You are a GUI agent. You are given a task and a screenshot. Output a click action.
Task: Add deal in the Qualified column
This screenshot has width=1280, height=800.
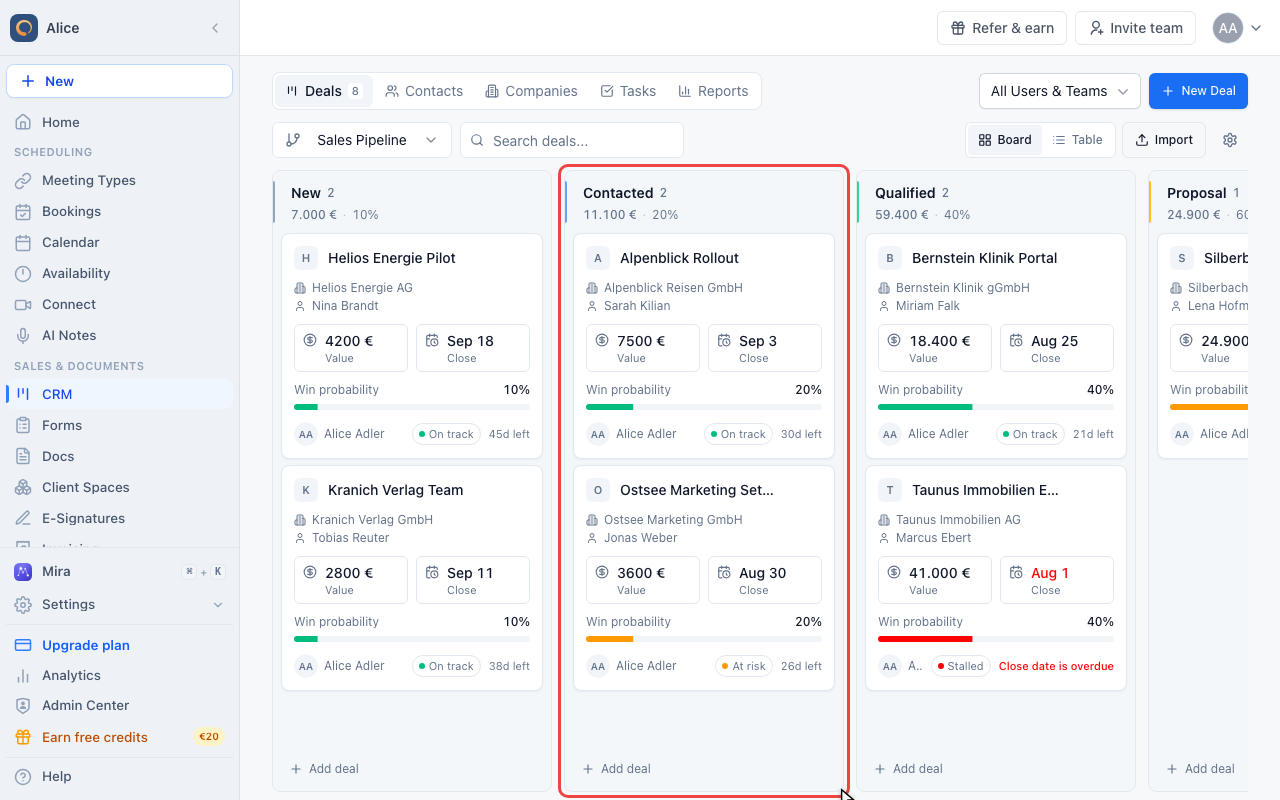coord(908,769)
